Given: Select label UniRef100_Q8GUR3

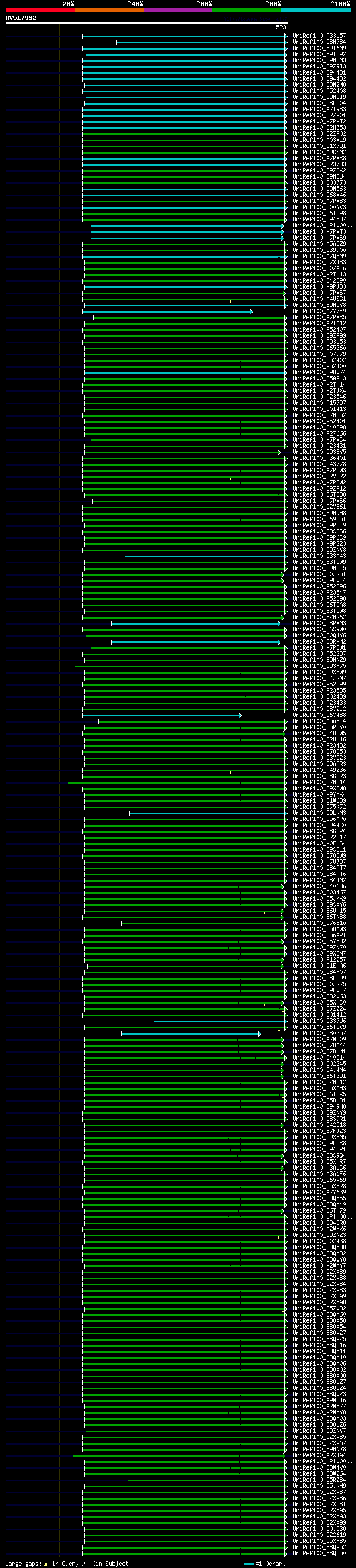Looking at the screenshot, I should (319, 776).
